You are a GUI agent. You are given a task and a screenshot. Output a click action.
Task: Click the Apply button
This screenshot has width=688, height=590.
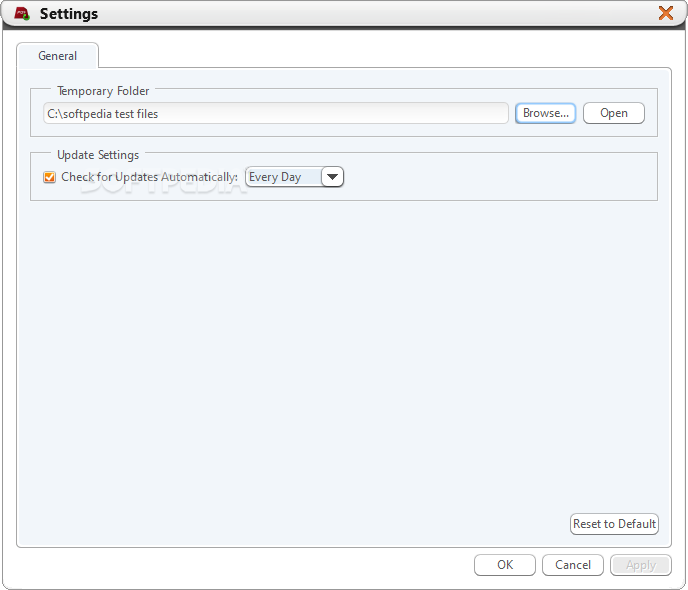tap(641, 565)
